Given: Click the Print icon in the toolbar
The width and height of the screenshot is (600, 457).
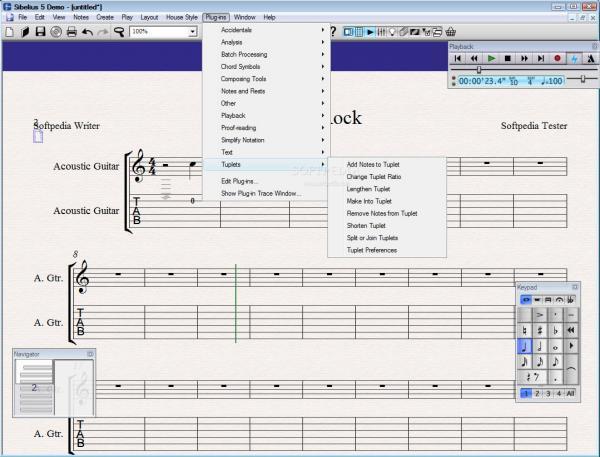Looking at the screenshot, I should coord(71,32).
